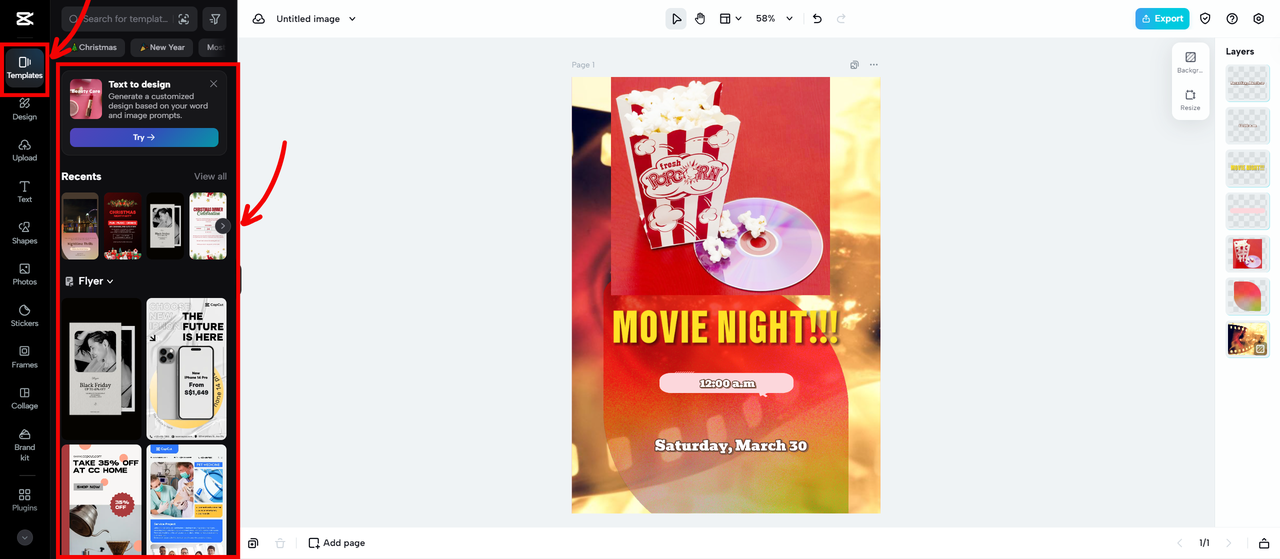Click MOVIE NIGHT!!! text on canvas
This screenshot has height=559, width=1280.
click(725, 327)
